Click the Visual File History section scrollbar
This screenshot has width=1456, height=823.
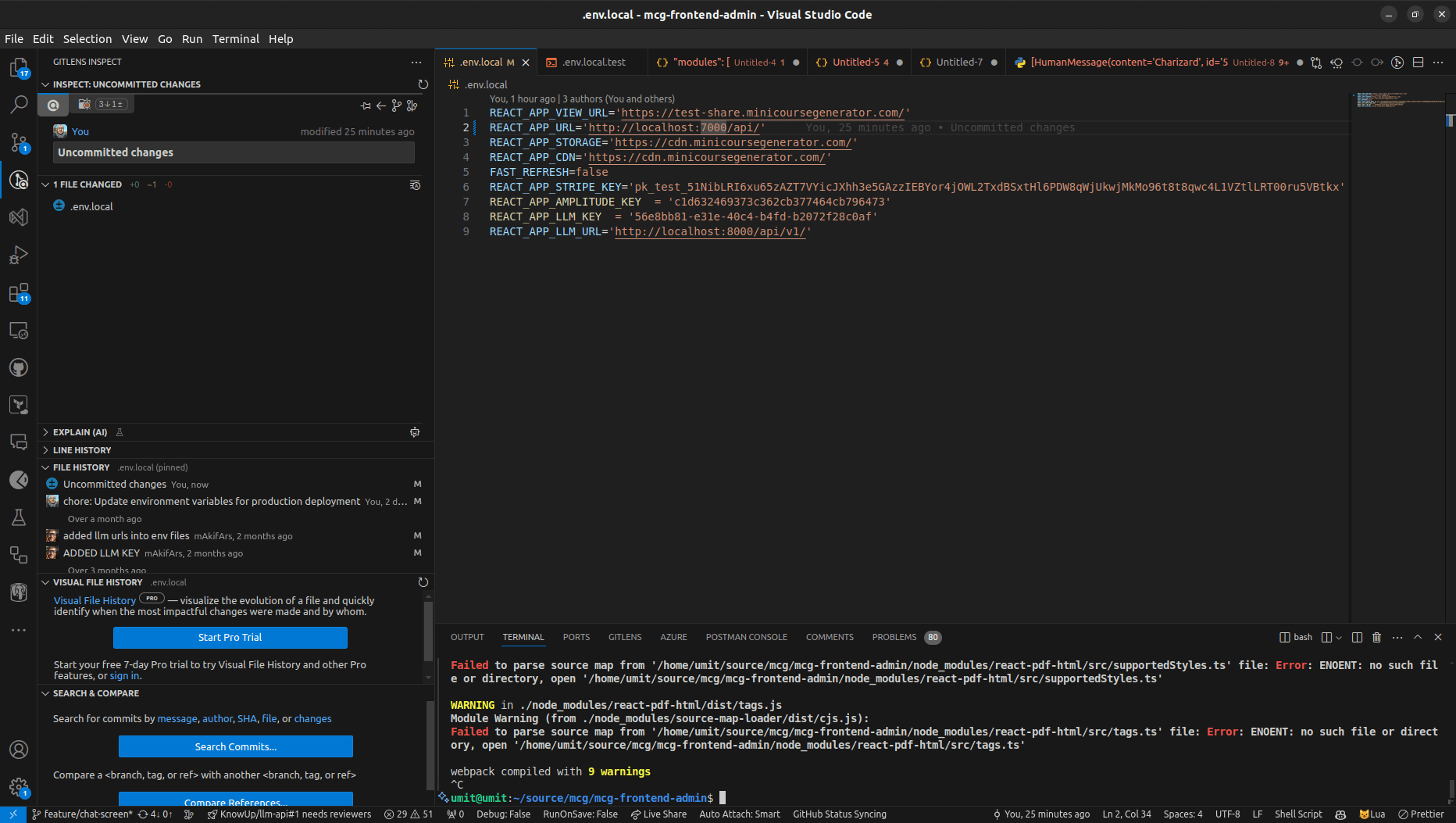click(x=428, y=631)
